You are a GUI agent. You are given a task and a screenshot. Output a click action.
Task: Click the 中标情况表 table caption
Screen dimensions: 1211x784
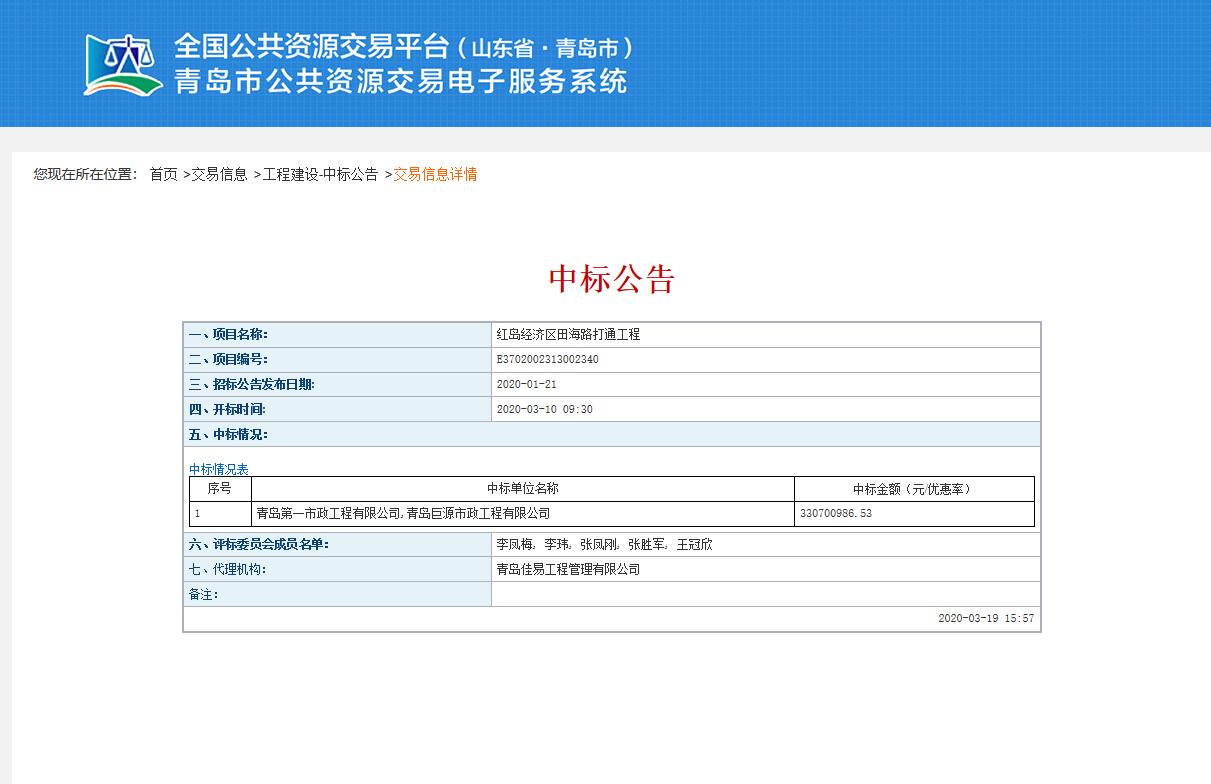click(219, 469)
